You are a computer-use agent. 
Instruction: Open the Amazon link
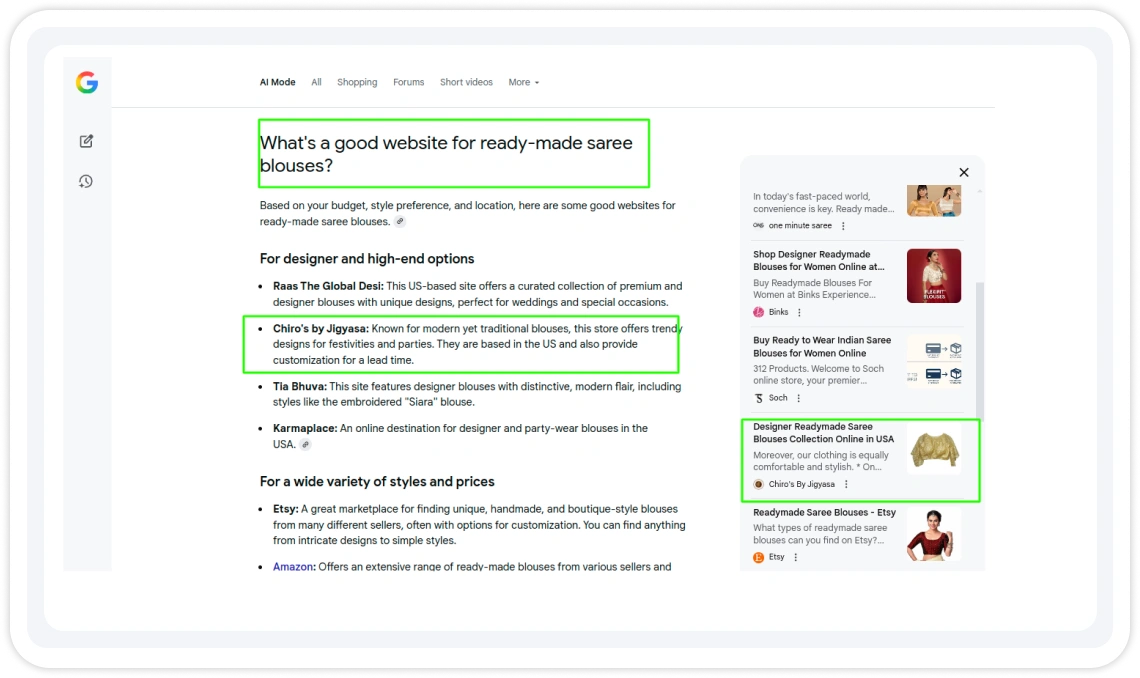[x=293, y=566]
